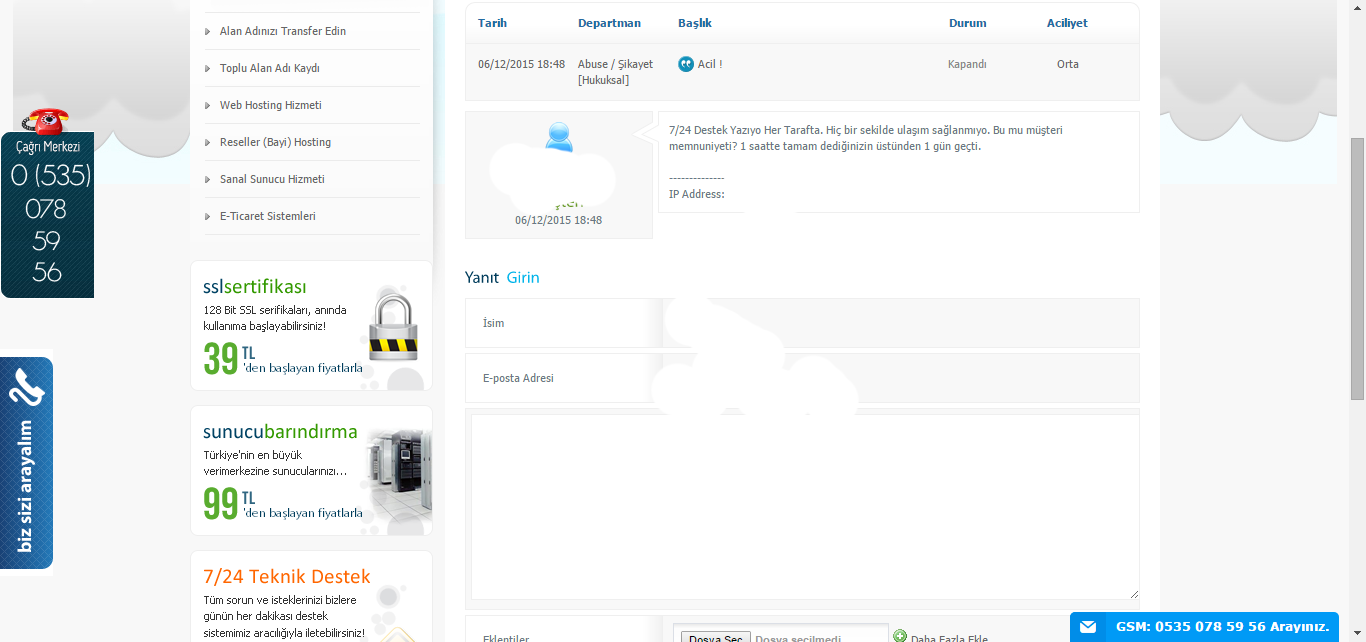Click the Aciliyet column header
This screenshot has width=1366, height=642.
pyautogui.click(x=1067, y=23)
